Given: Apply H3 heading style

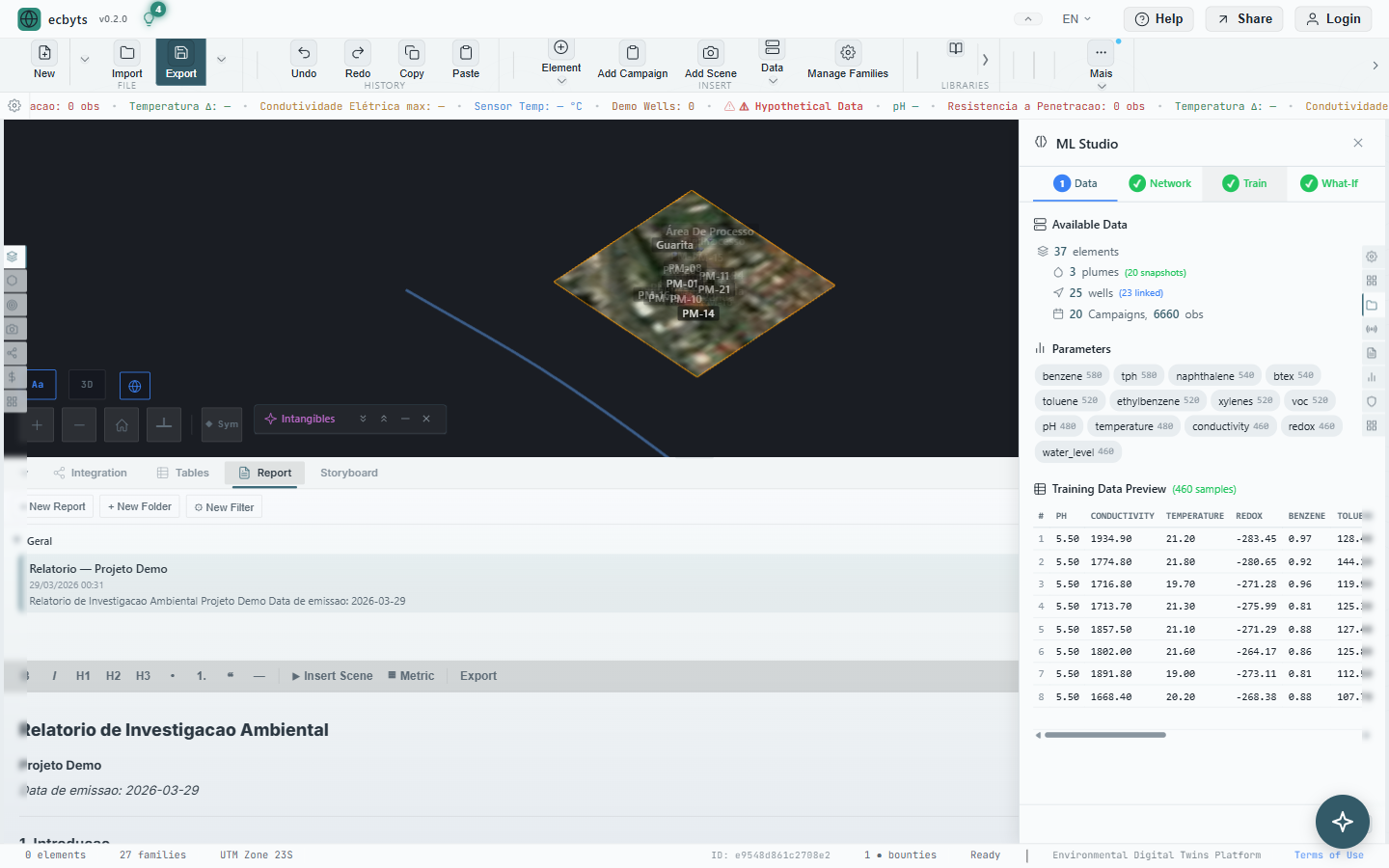Looking at the screenshot, I should [143, 676].
